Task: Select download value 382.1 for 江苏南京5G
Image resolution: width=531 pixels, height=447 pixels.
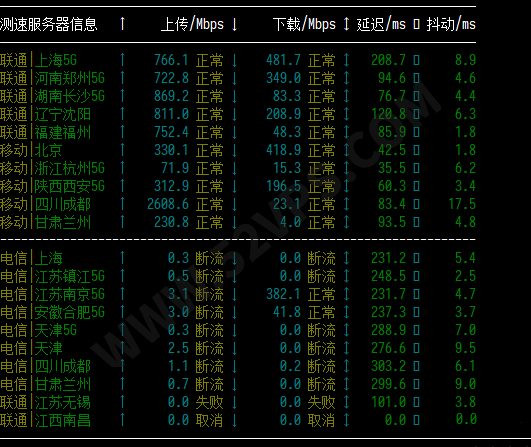Action: point(283,294)
